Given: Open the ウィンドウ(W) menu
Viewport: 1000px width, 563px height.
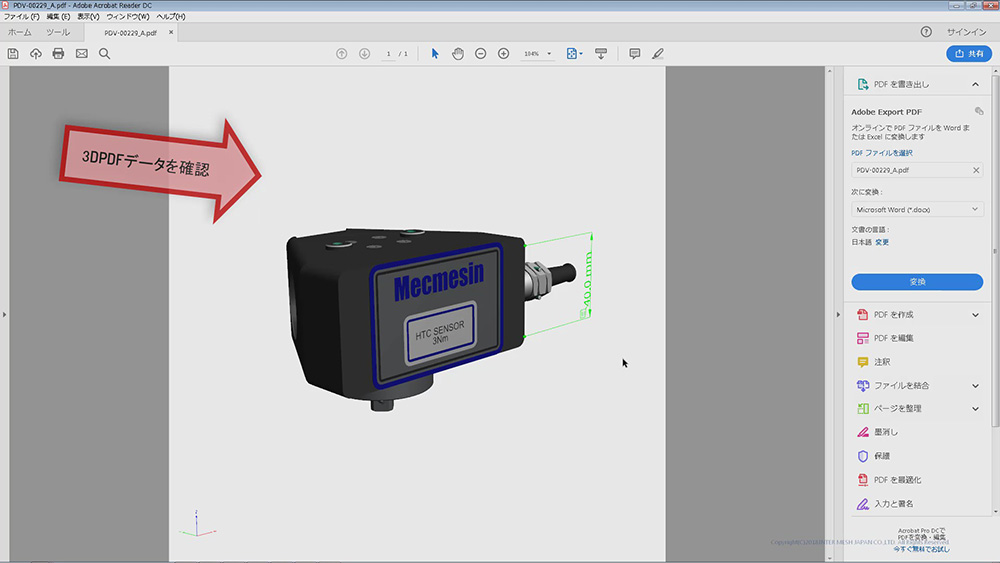Looking at the screenshot, I should 128,17.
